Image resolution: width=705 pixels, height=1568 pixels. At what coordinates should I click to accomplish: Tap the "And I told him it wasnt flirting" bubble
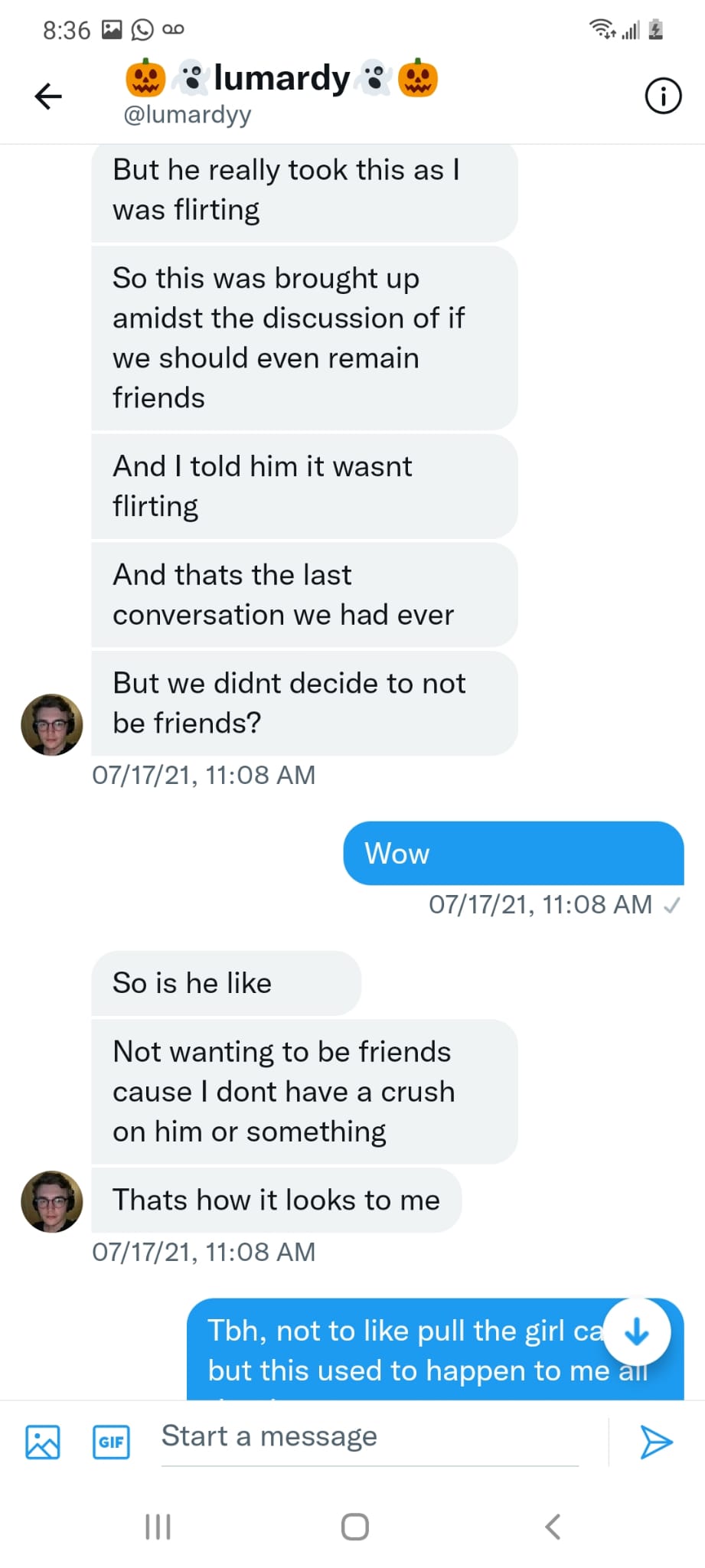tap(304, 486)
